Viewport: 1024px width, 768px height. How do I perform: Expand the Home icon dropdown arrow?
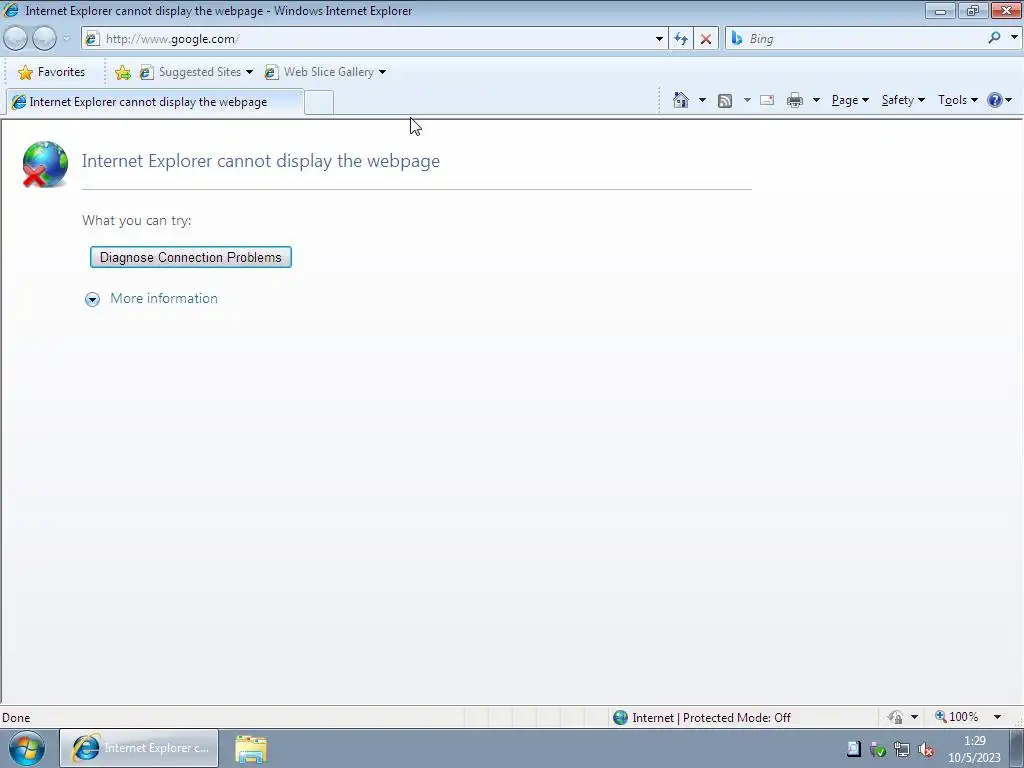pyautogui.click(x=702, y=100)
